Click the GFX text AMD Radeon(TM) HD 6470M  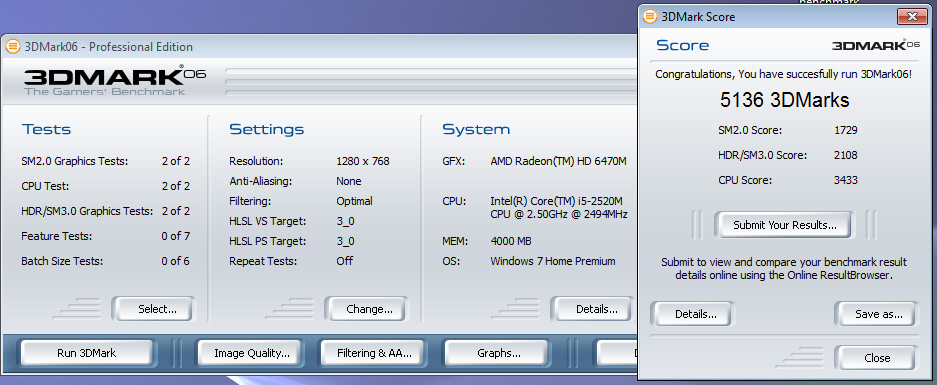[558, 161]
